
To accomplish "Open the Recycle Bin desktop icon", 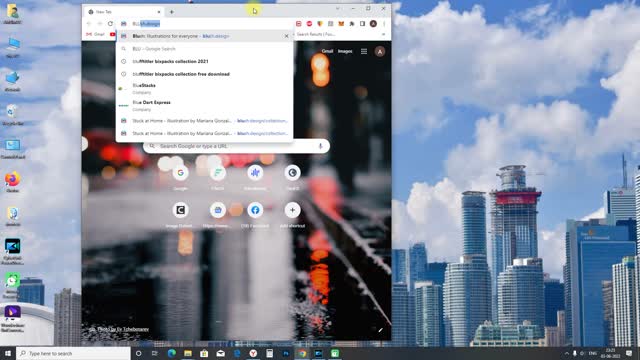I will point(13,114).
